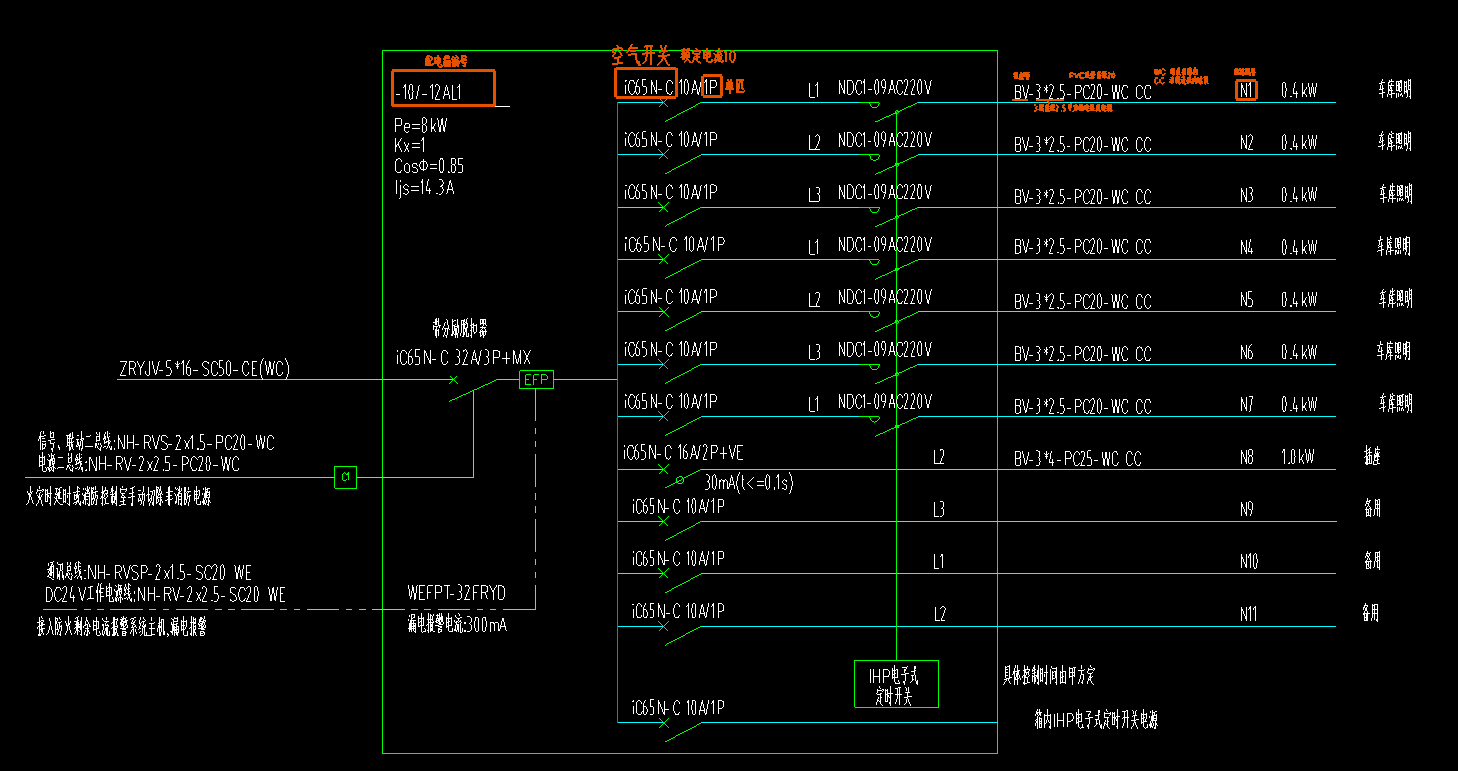1458x771 pixels.
Task: Select the iC65N-C 10A/1P label in row N10
Action: tap(679, 558)
